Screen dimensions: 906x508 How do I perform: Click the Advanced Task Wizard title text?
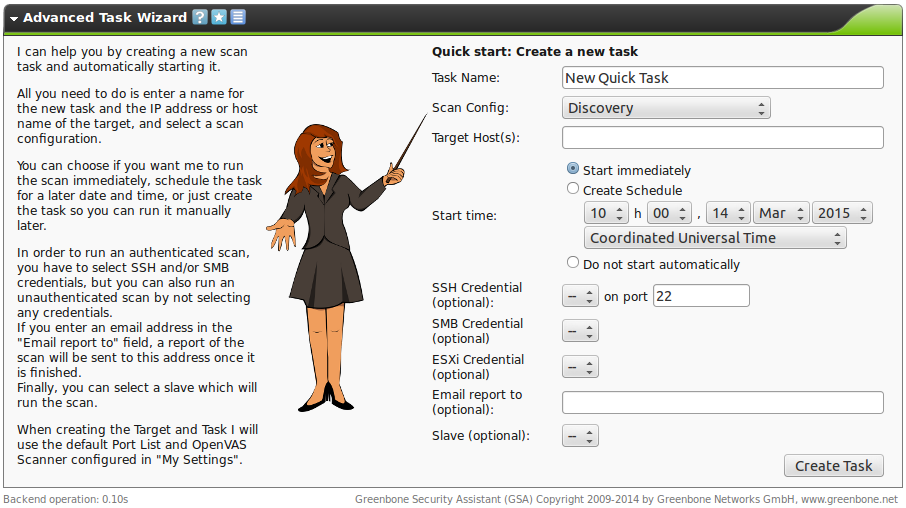point(105,18)
